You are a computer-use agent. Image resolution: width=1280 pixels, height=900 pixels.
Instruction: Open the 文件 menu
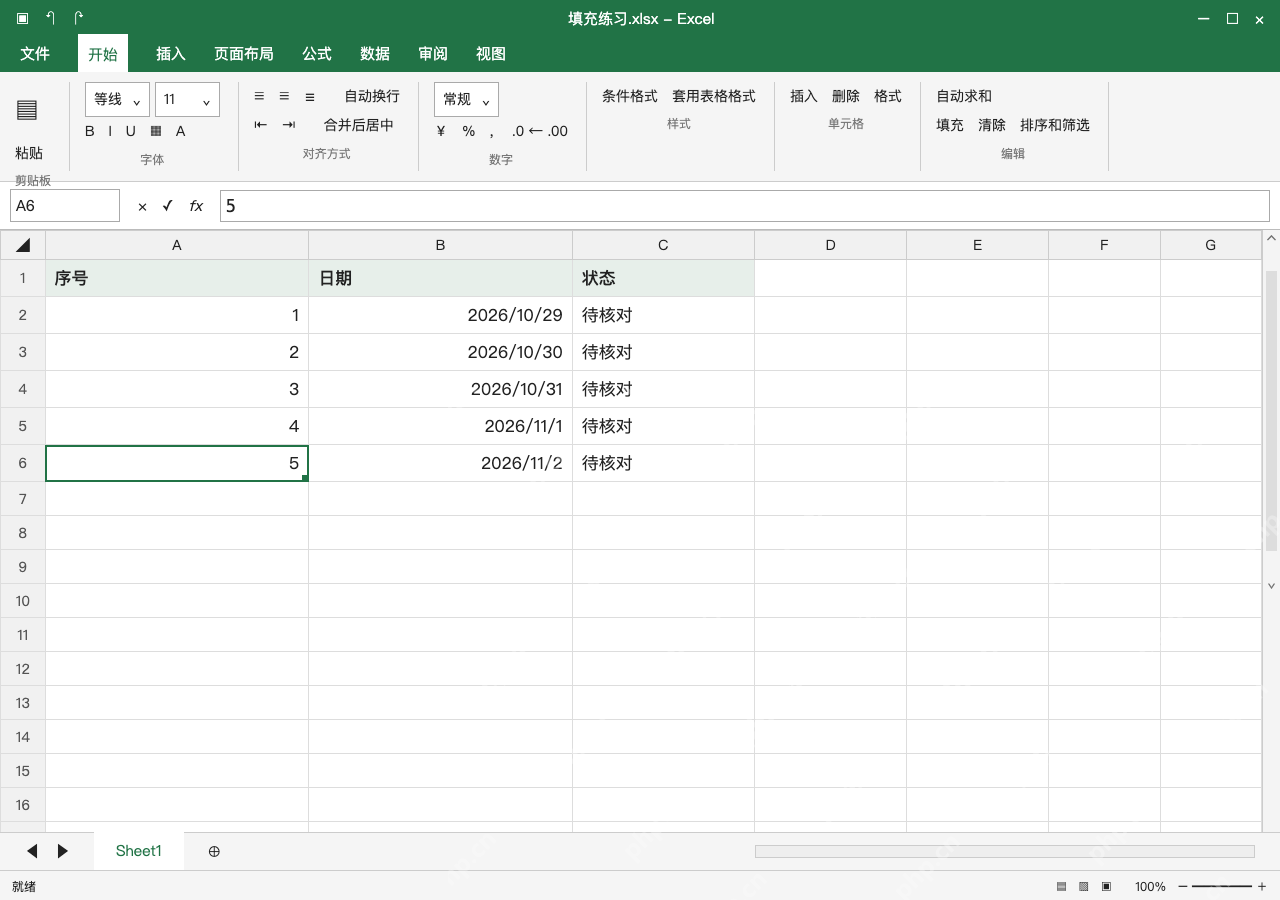(x=35, y=54)
